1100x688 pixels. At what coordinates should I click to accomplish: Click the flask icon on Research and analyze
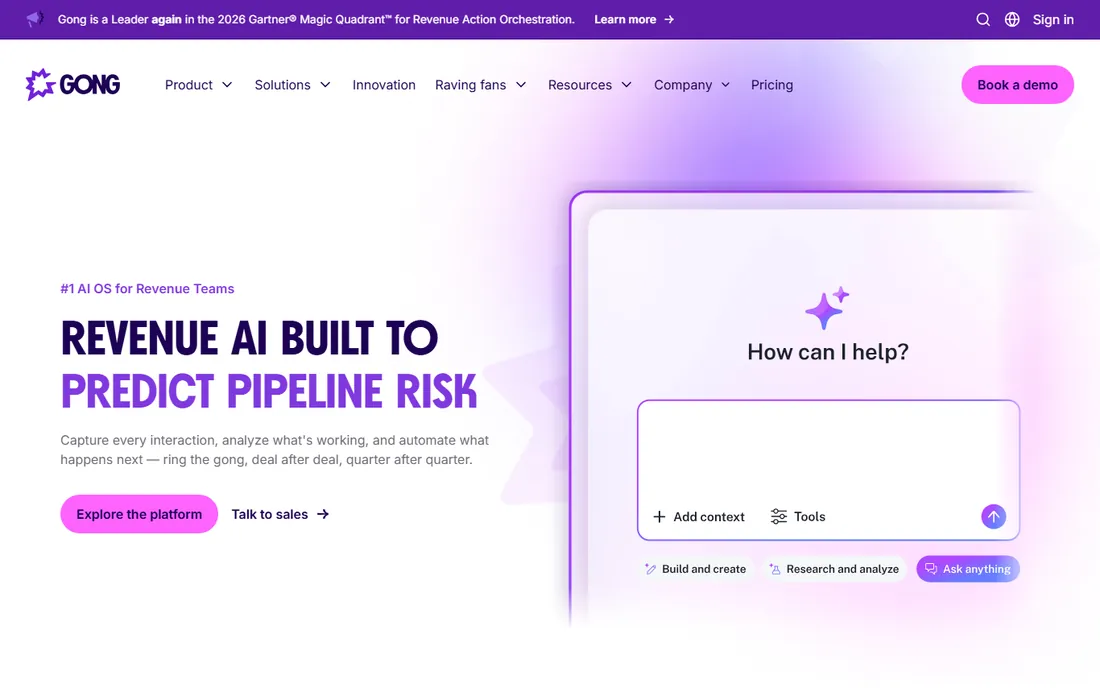(x=774, y=569)
